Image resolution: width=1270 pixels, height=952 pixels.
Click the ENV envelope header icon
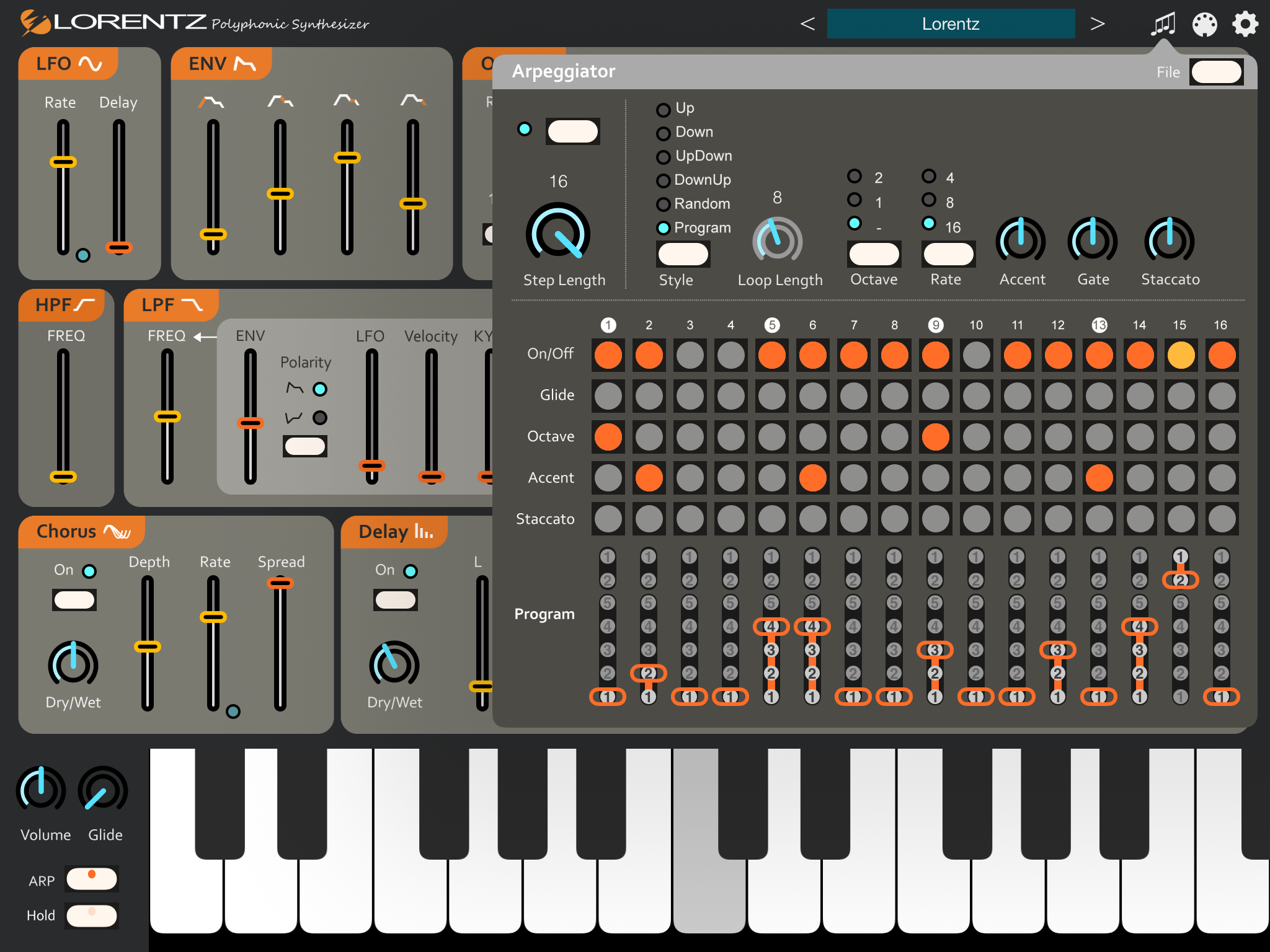245,64
